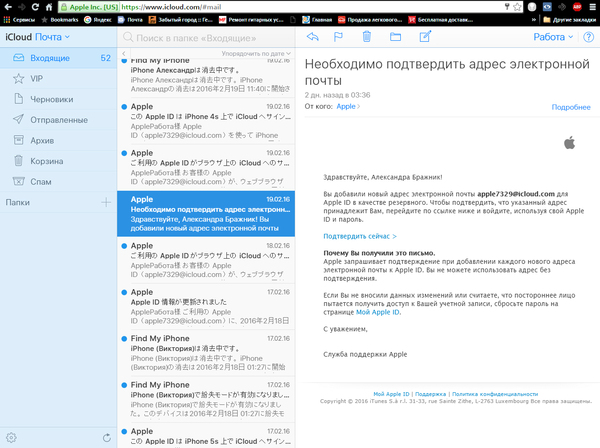Image resolution: width=600 pixels, height=448 pixels.
Task: Click the Подтвердить сейчас link
Action: (359, 236)
